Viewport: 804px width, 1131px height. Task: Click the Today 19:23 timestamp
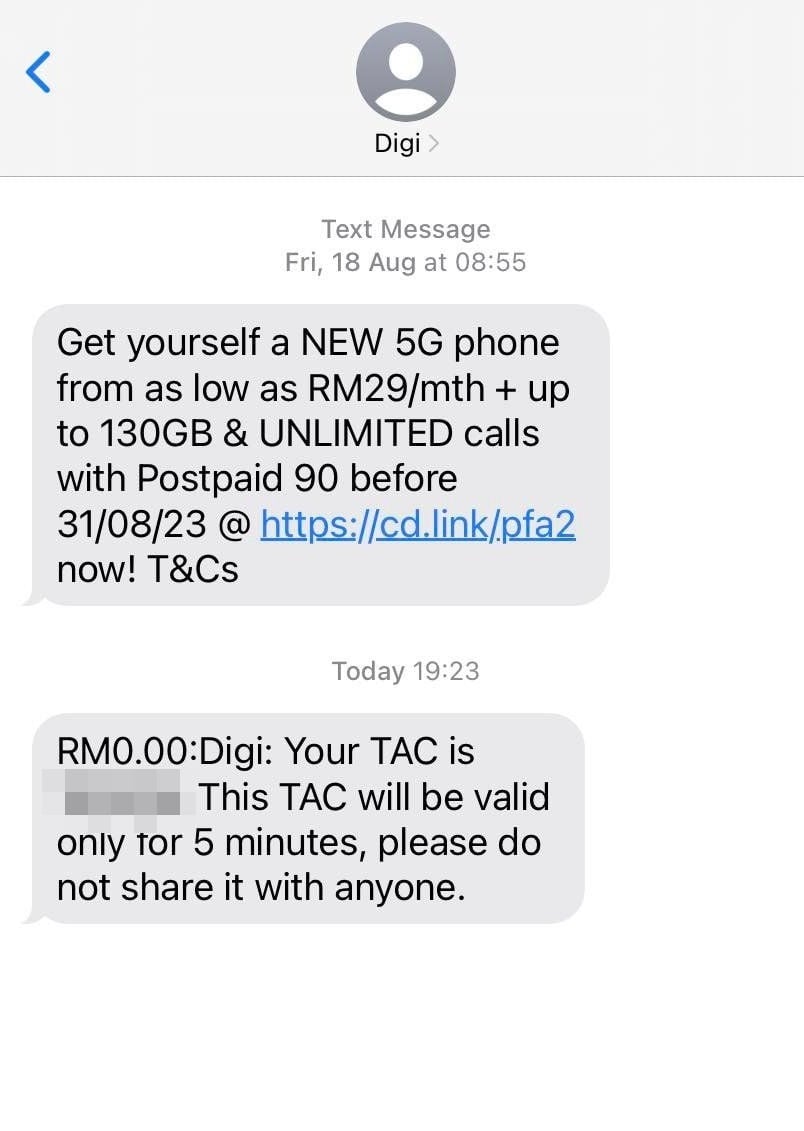coord(406,672)
